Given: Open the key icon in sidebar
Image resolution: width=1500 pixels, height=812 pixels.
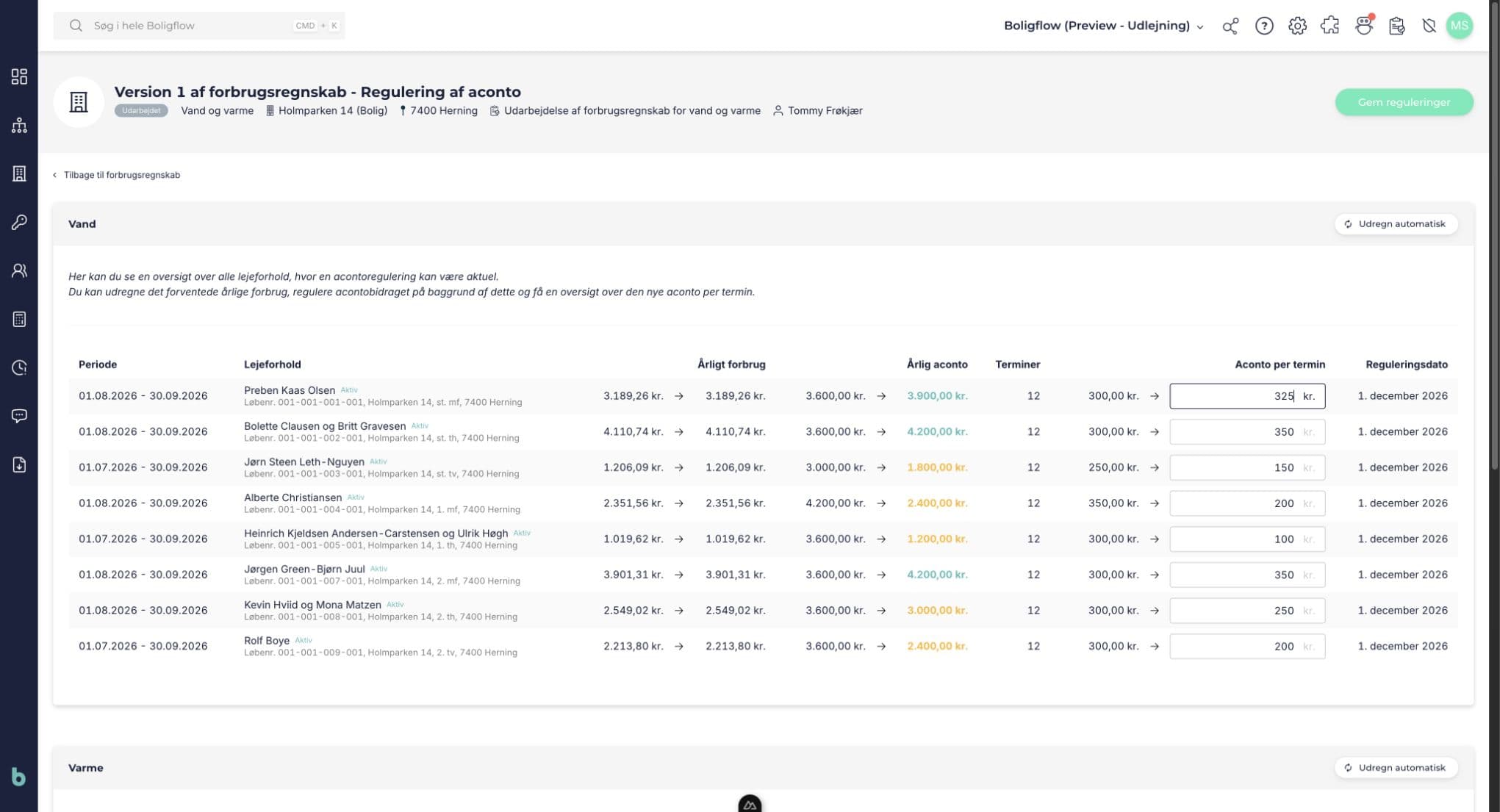Looking at the screenshot, I should click(19, 222).
